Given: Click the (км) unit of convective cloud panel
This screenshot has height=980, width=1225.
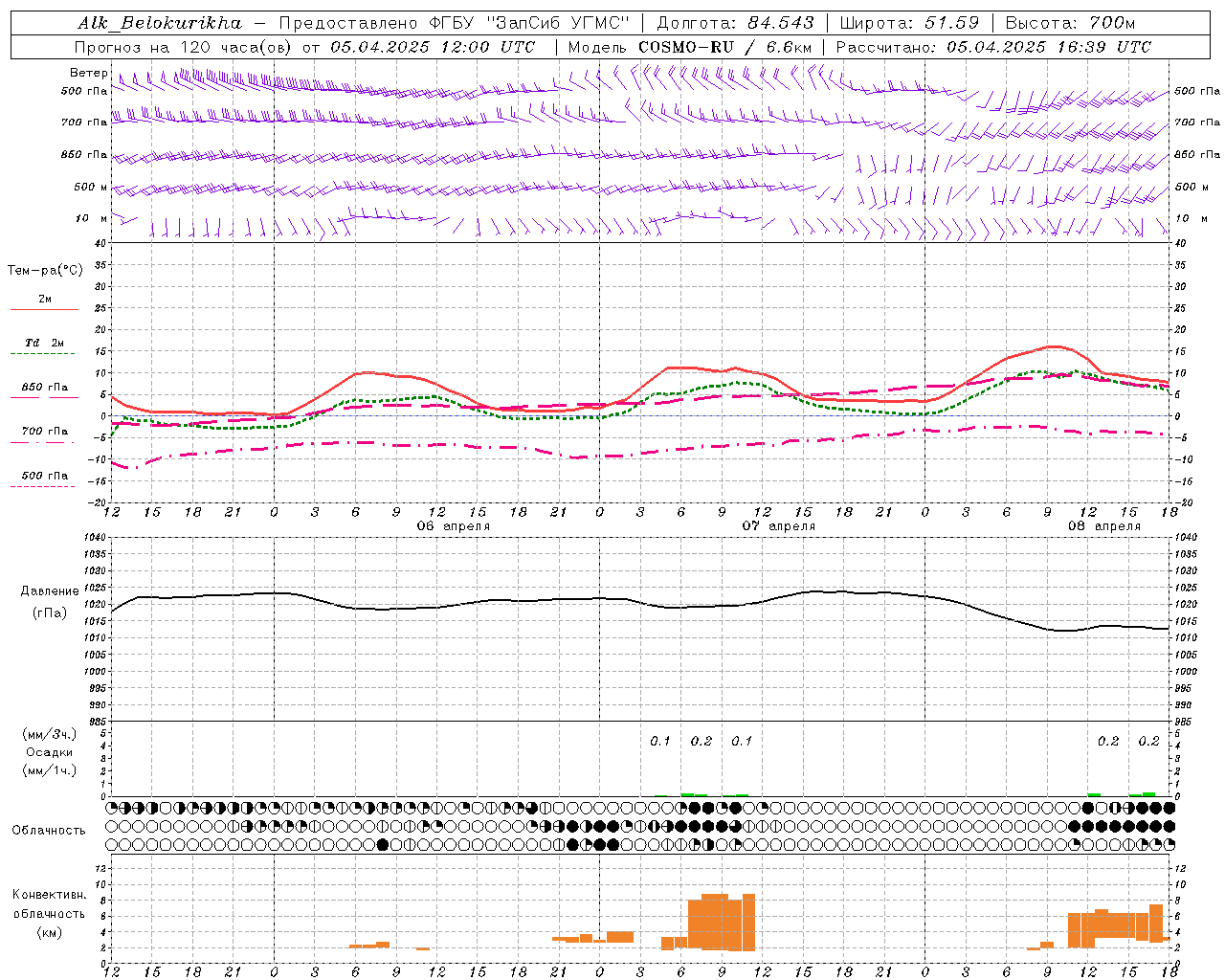Looking at the screenshot, I should 50,932.
